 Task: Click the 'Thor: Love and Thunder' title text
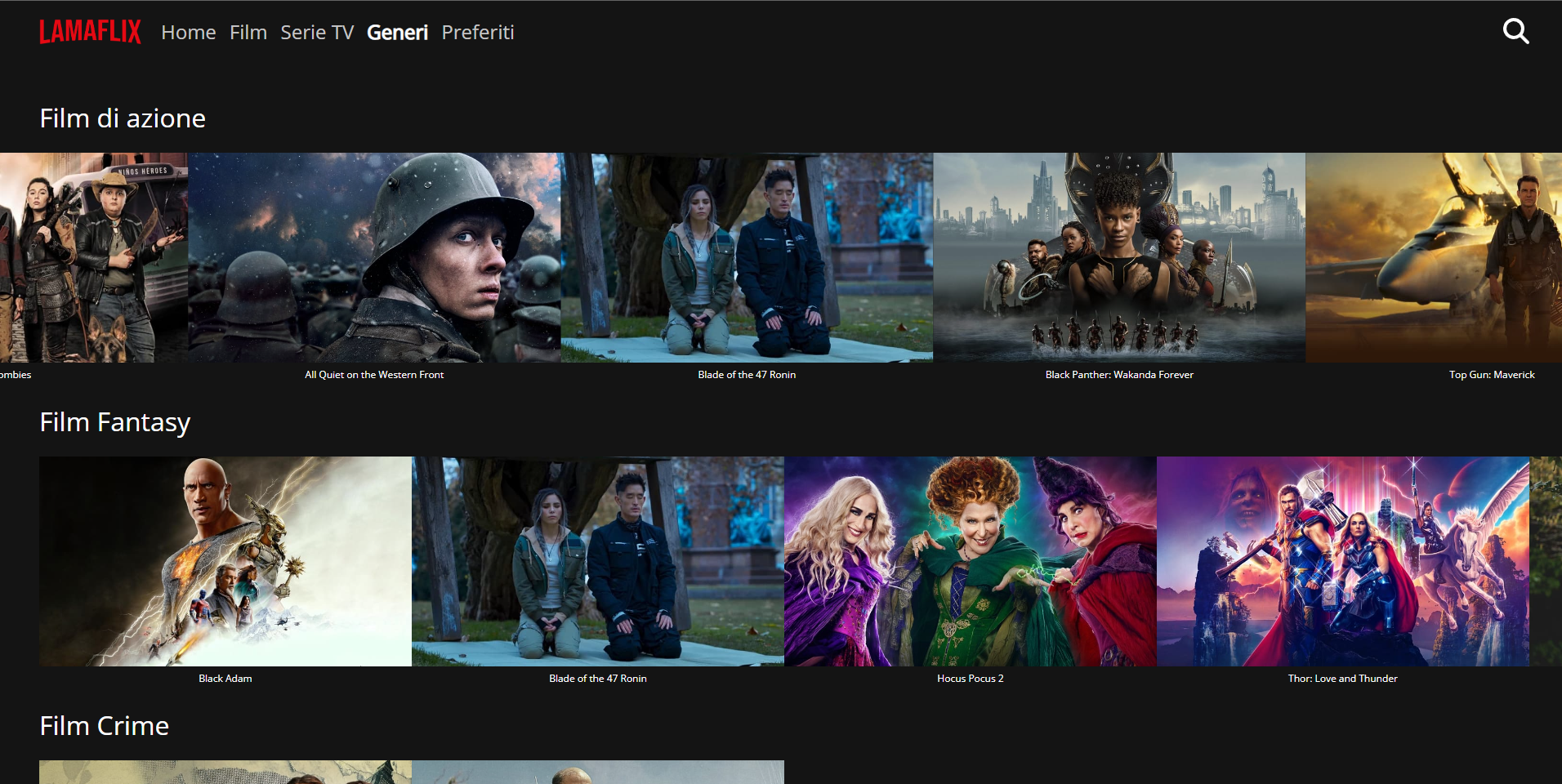1343,679
